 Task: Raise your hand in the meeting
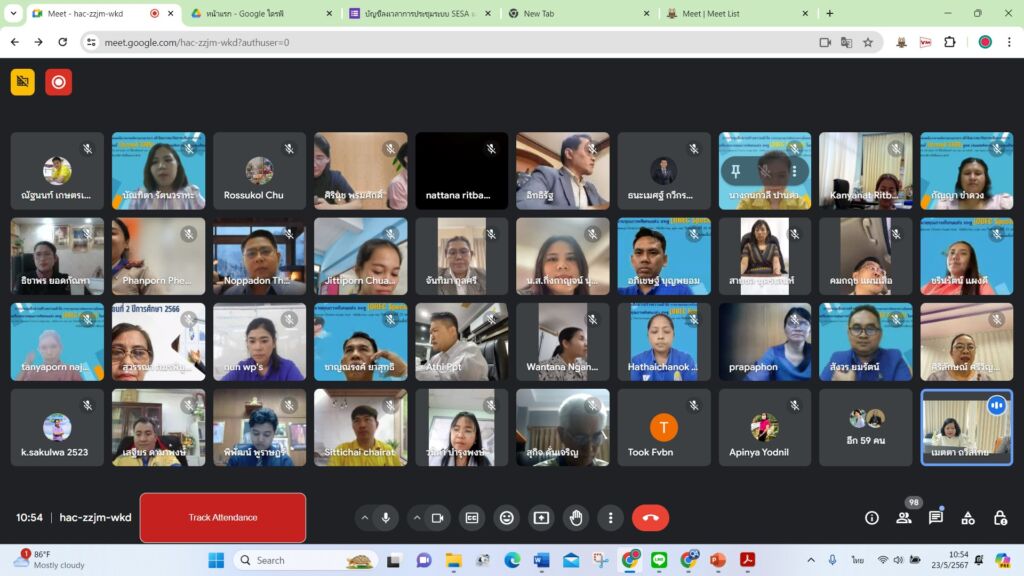pyautogui.click(x=576, y=518)
